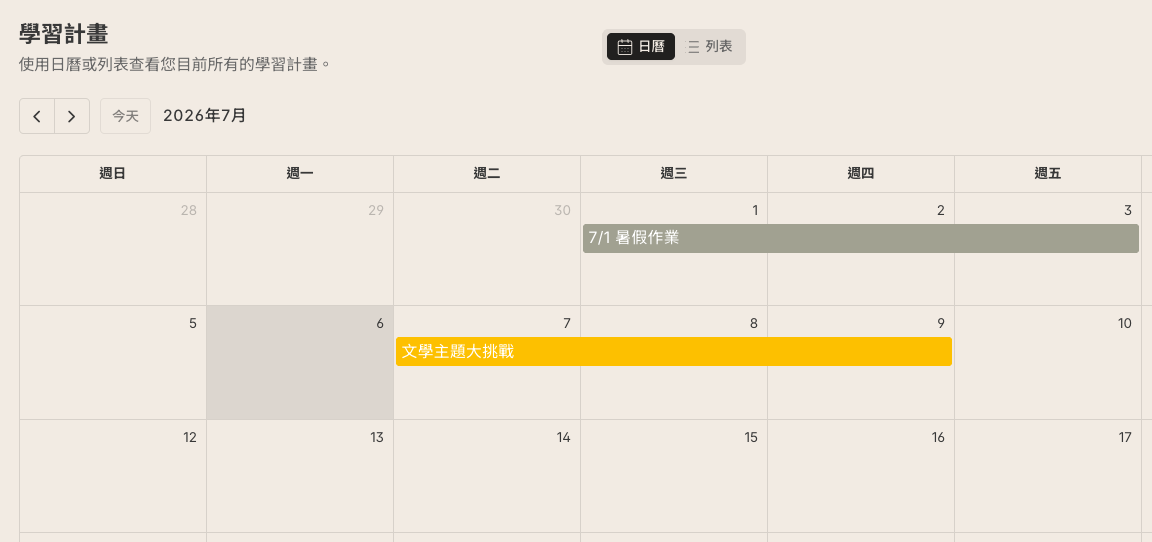This screenshot has height=542, width=1152.
Task: Select date 14 in the calendar
Action: (564, 438)
